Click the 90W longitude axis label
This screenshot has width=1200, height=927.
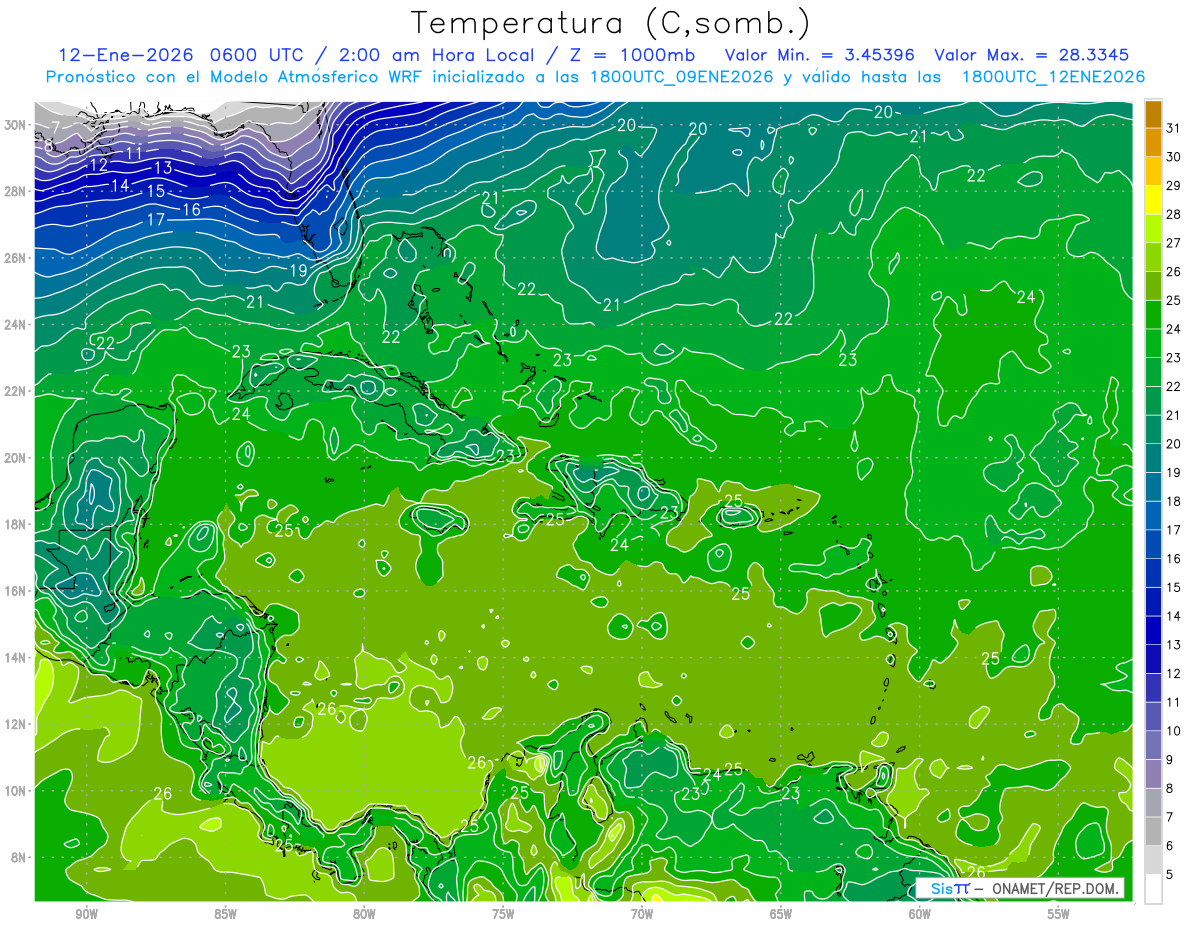coord(86,914)
